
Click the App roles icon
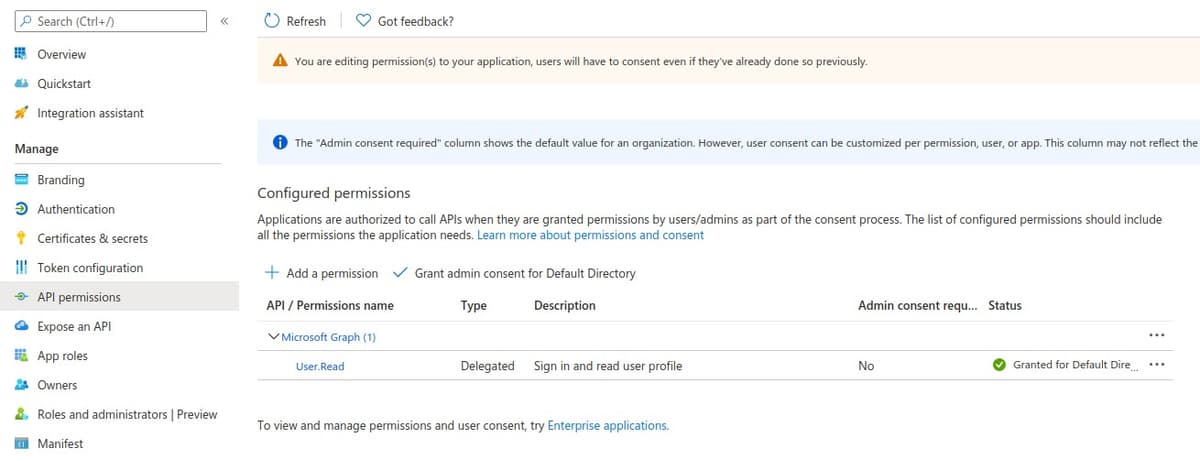coord(21,355)
